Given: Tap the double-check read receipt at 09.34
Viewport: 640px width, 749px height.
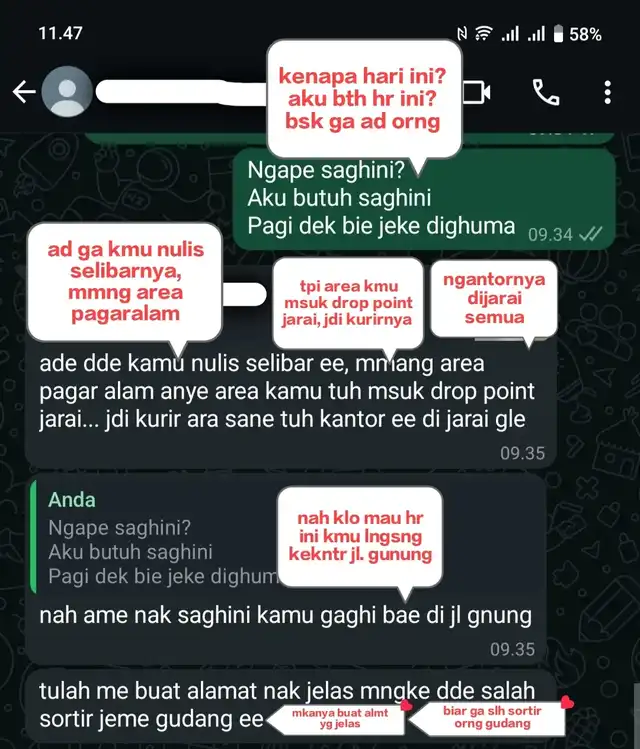Looking at the screenshot, I should (x=591, y=234).
